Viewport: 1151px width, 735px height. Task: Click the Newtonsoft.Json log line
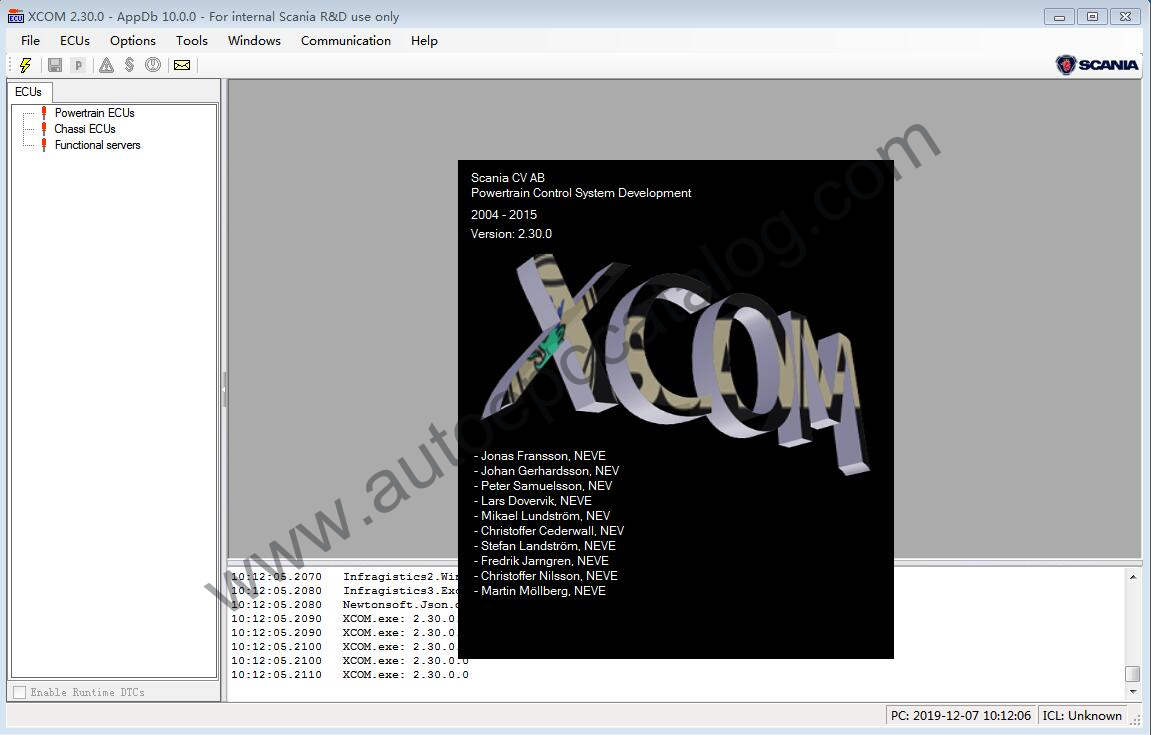pos(344,605)
